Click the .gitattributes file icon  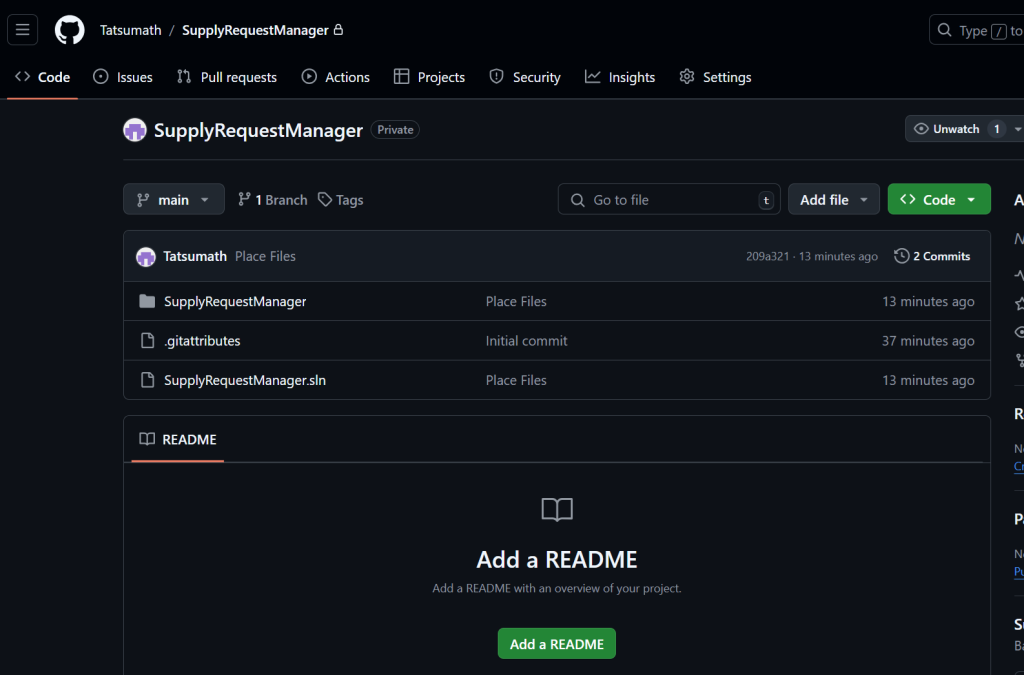point(147,341)
